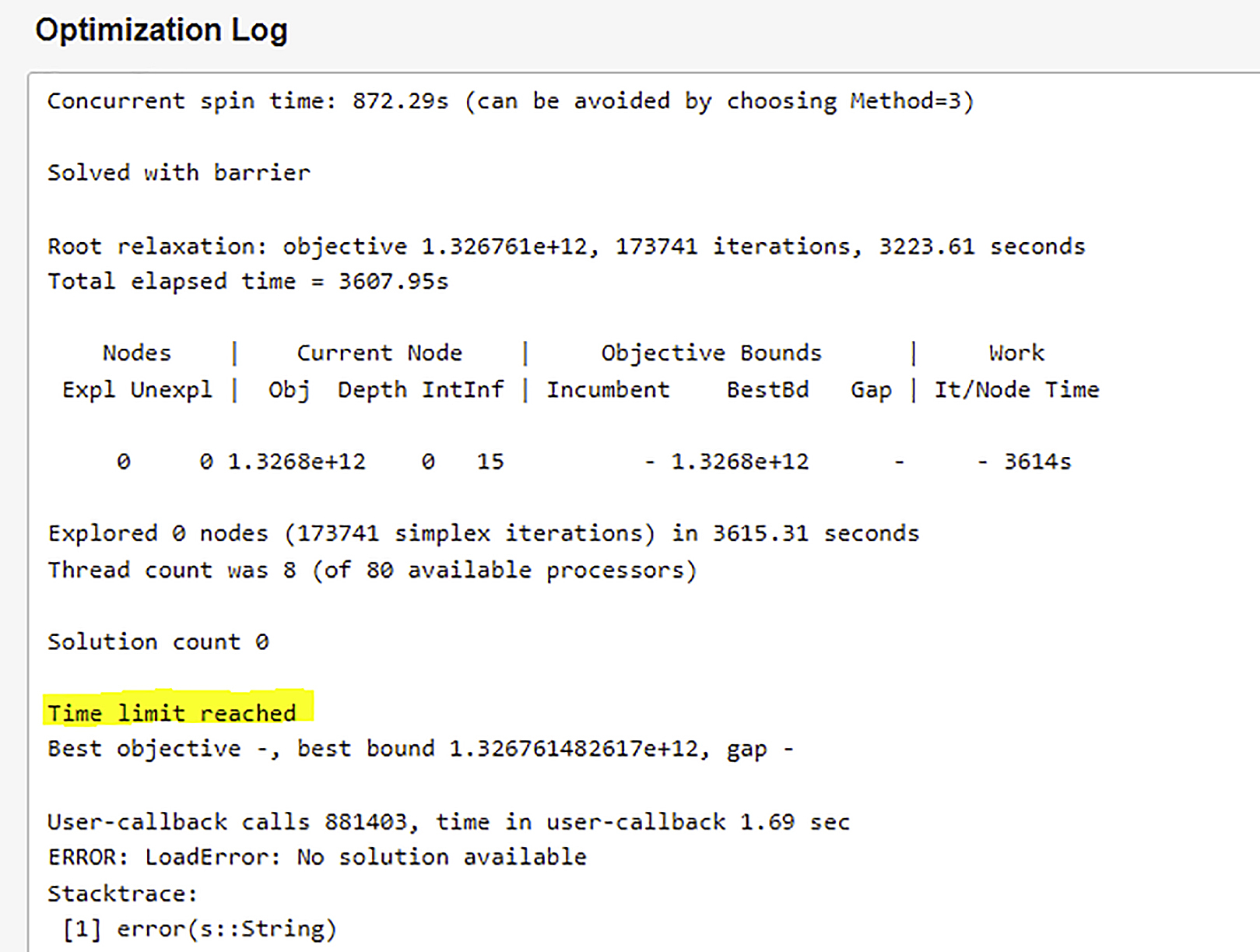Click the It/Node Time sub-column header

(x=1016, y=389)
